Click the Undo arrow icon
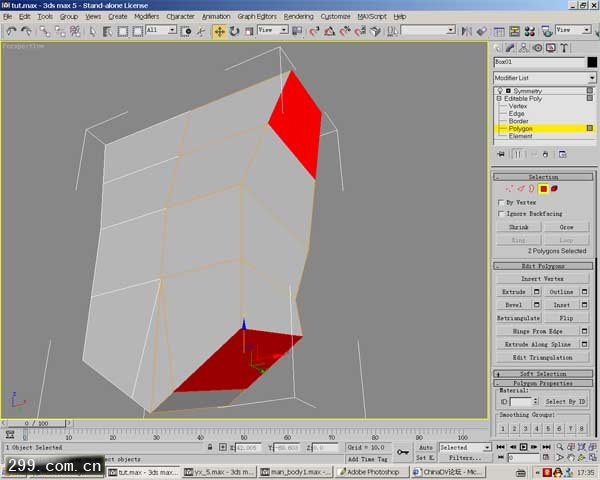Screen dimensions: 600x480 tap(11, 31)
